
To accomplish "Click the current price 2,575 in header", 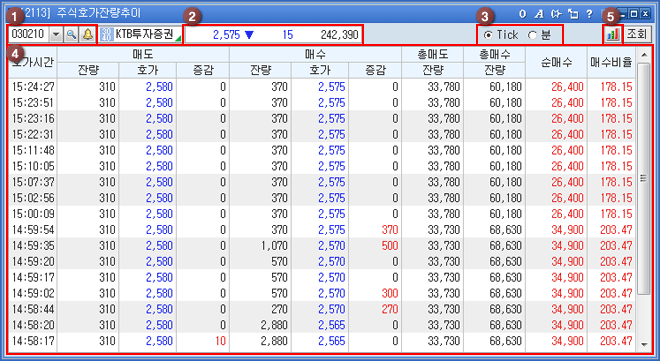I will coord(226,35).
